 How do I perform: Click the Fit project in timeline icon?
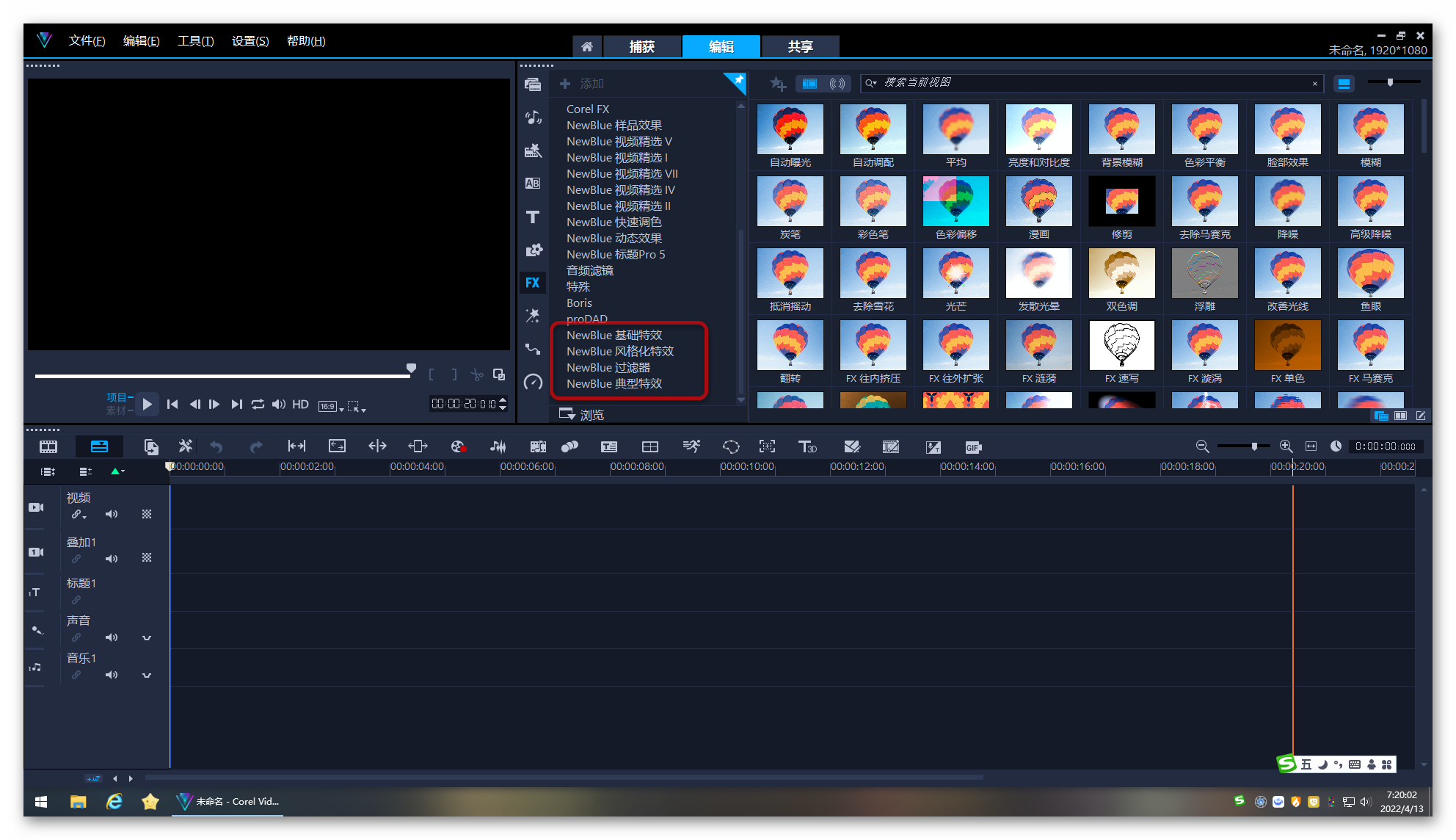click(1311, 446)
